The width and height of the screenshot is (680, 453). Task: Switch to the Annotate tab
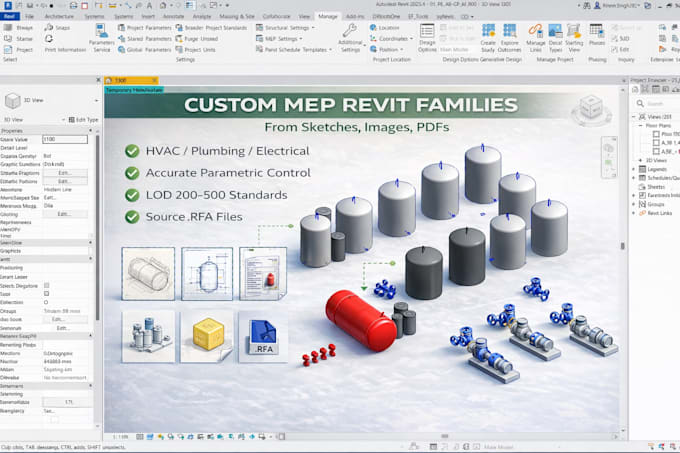click(173, 16)
